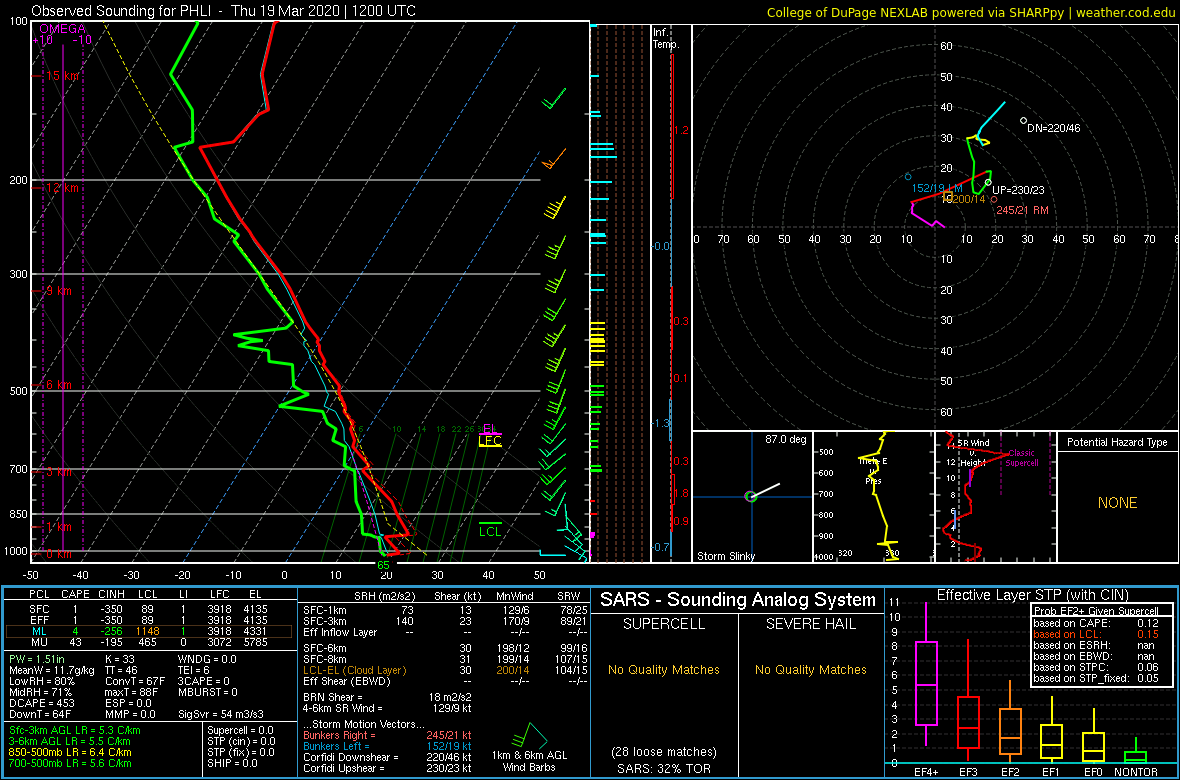Click the based on CAPE probability row

1096,623
